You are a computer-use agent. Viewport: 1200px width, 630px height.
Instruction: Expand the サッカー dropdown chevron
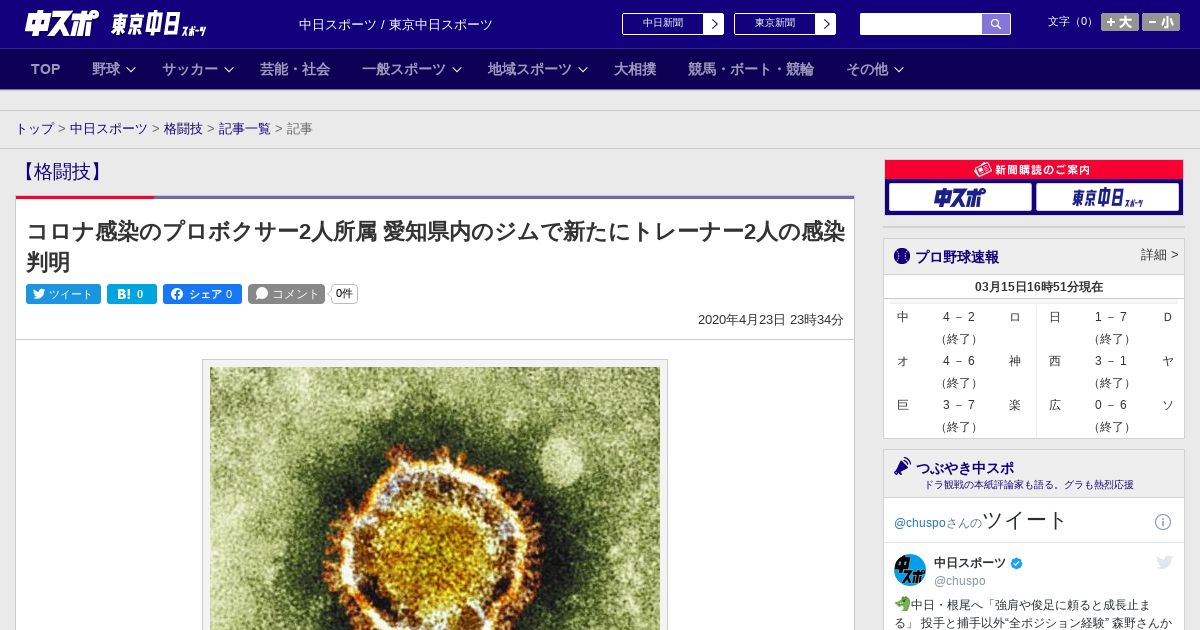(229, 70)
